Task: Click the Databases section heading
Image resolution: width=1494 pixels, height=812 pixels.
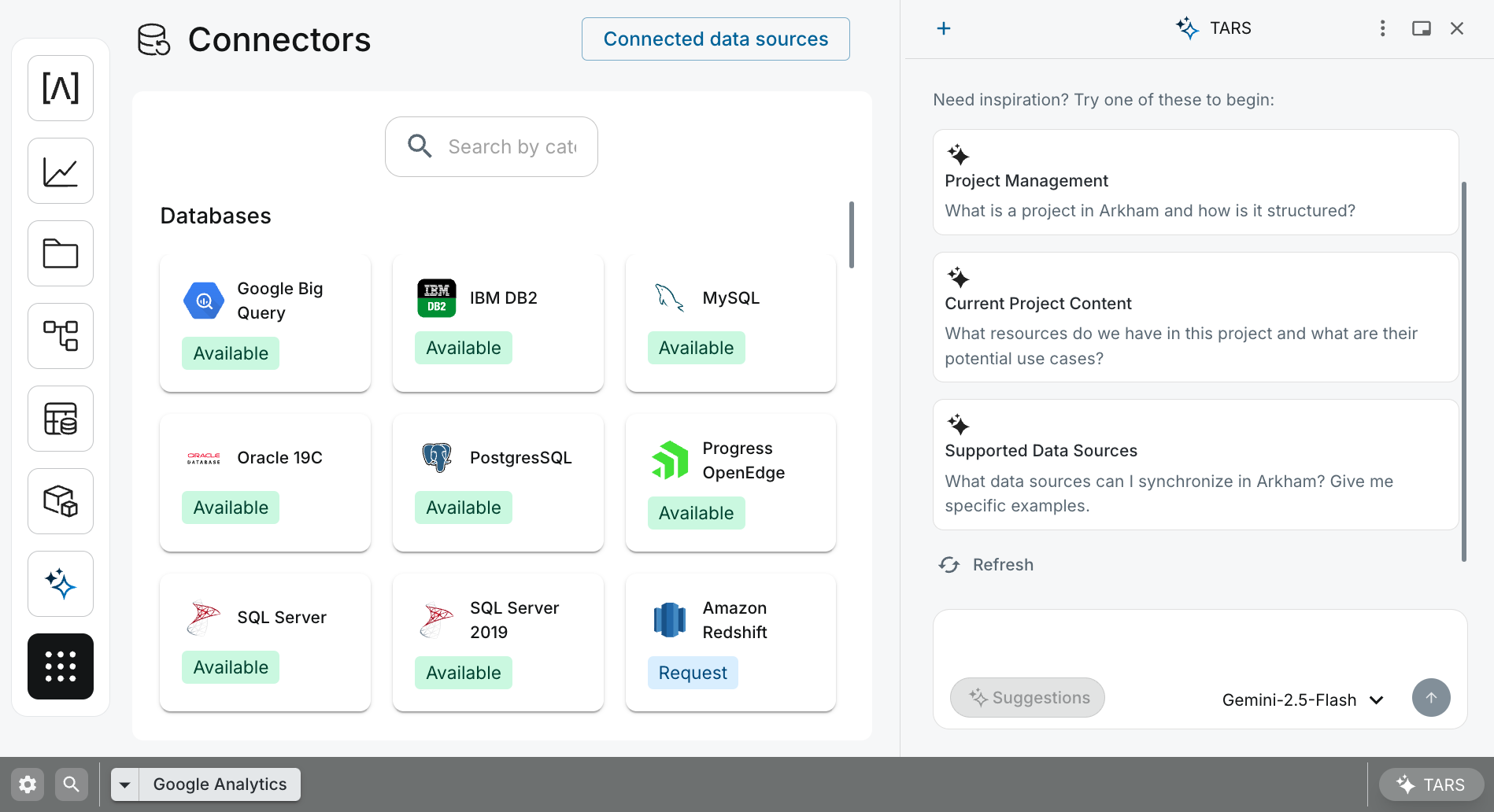Action: pyautogui.click(x=216, y=216)
